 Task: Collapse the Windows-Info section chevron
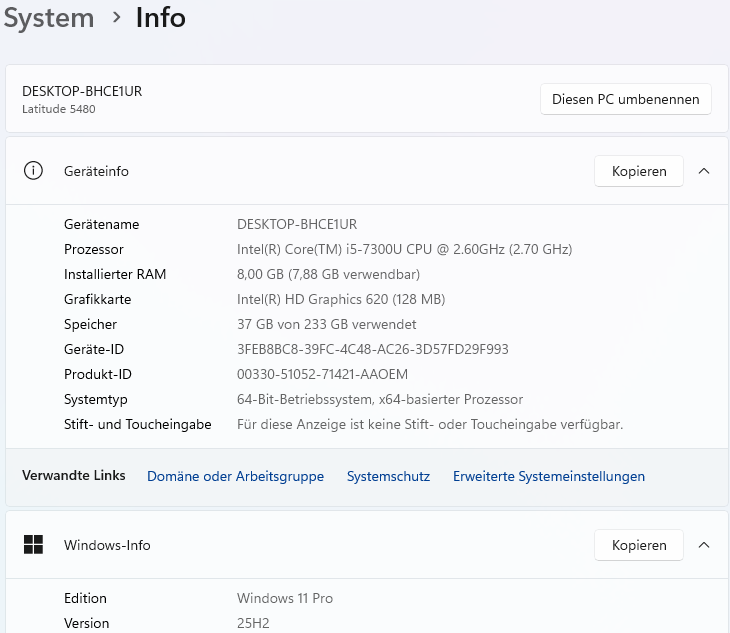(704, 545)
